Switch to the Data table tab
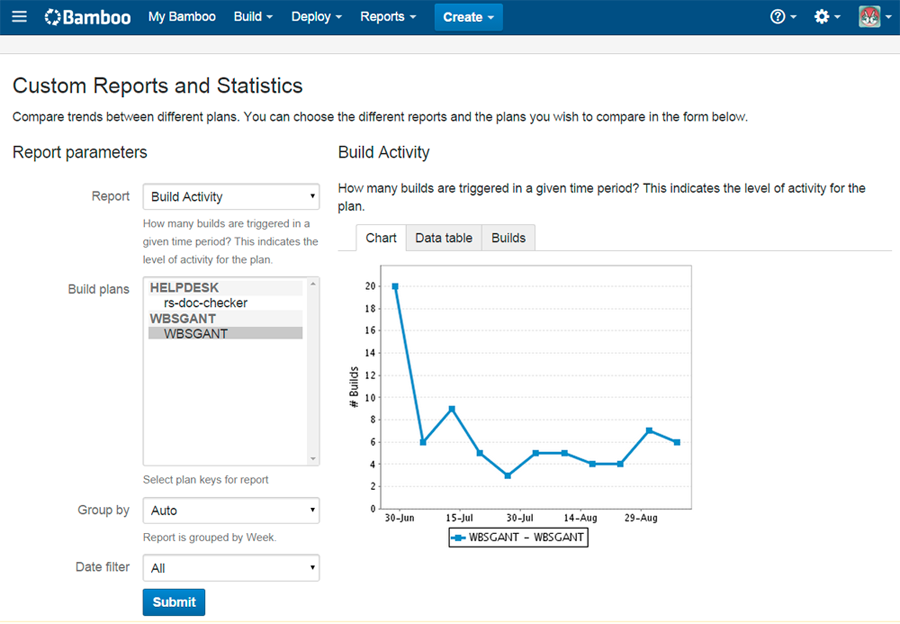Screen dimensions: 900x624 (x=444, y=238)
